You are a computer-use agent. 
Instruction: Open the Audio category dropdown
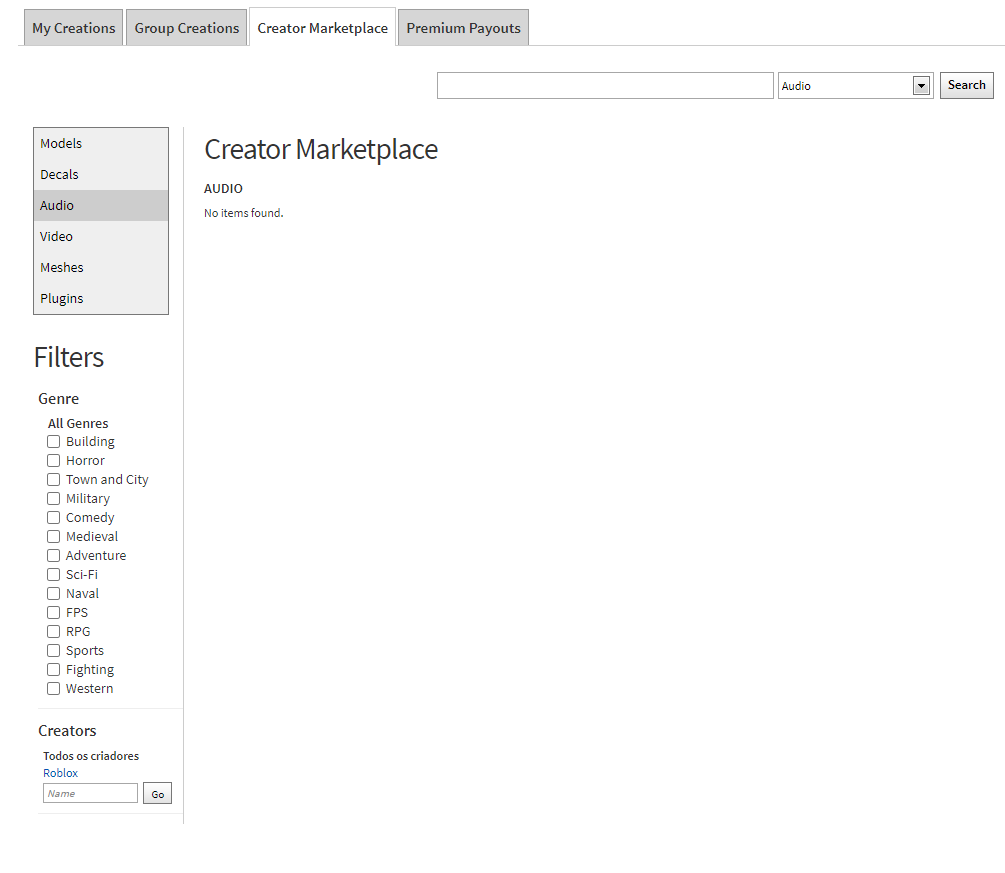click(856, 85)
